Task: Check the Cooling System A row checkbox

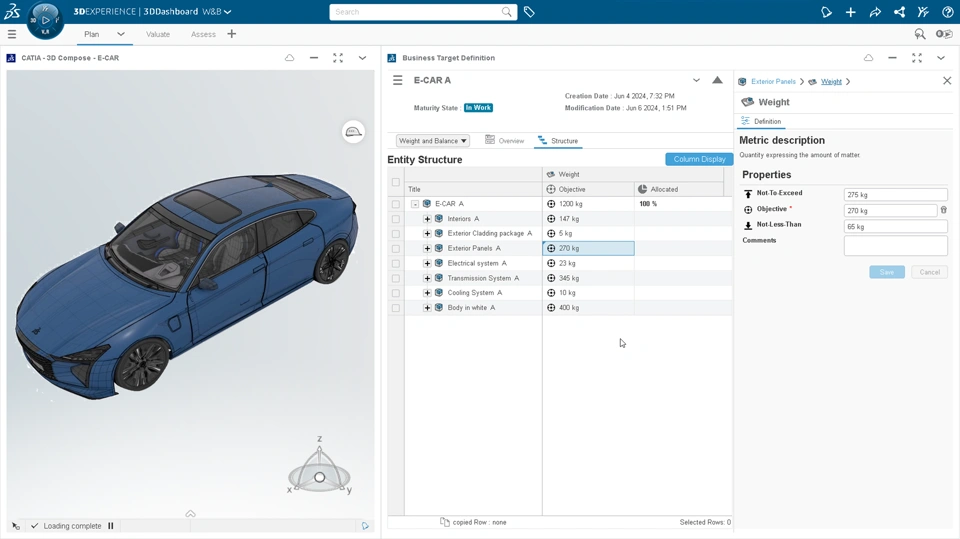Action: pos(396,293)
